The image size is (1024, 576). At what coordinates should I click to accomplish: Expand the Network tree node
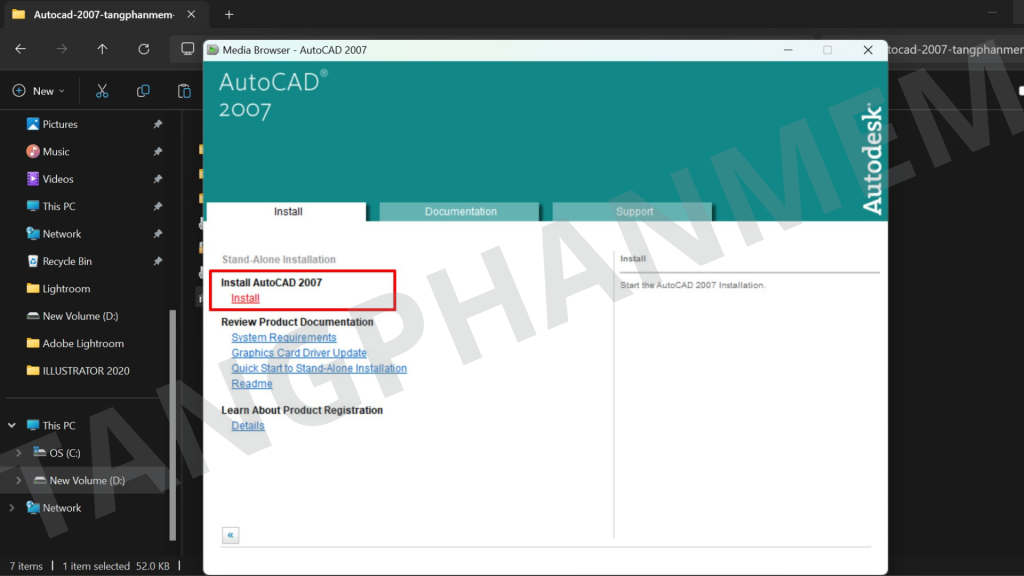pyautogui.click(x=12, y=508)
